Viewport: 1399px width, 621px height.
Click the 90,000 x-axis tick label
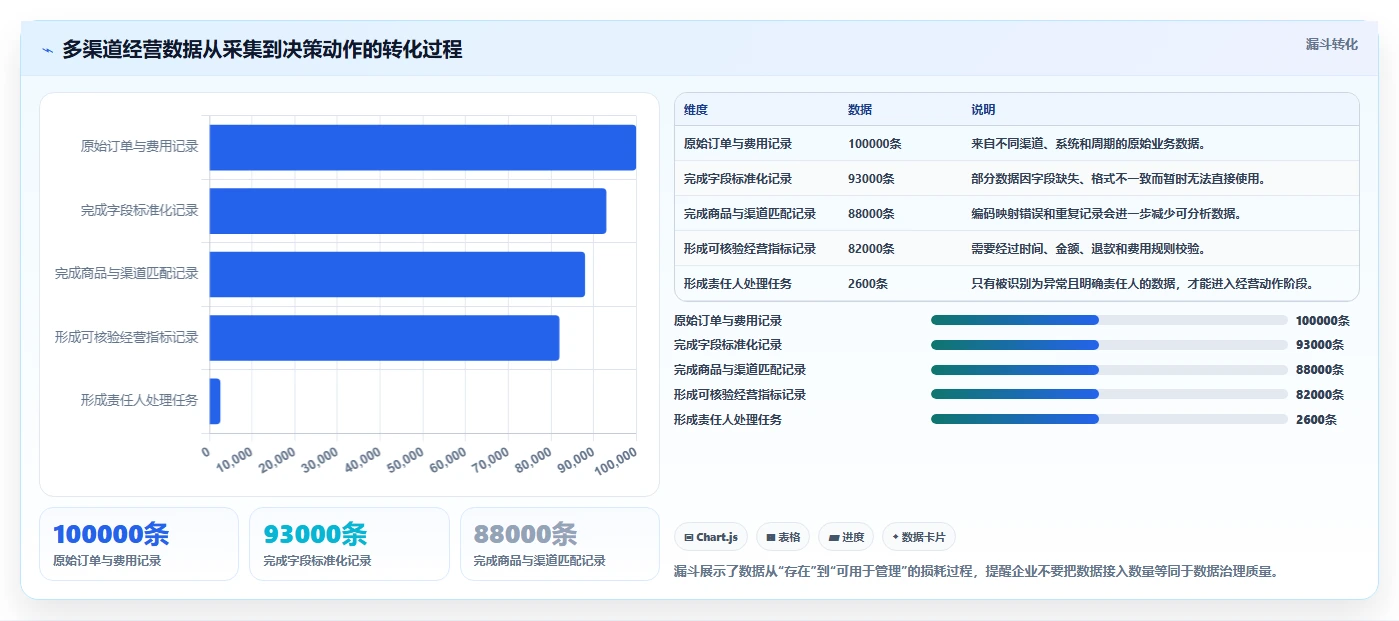(576, 462)
